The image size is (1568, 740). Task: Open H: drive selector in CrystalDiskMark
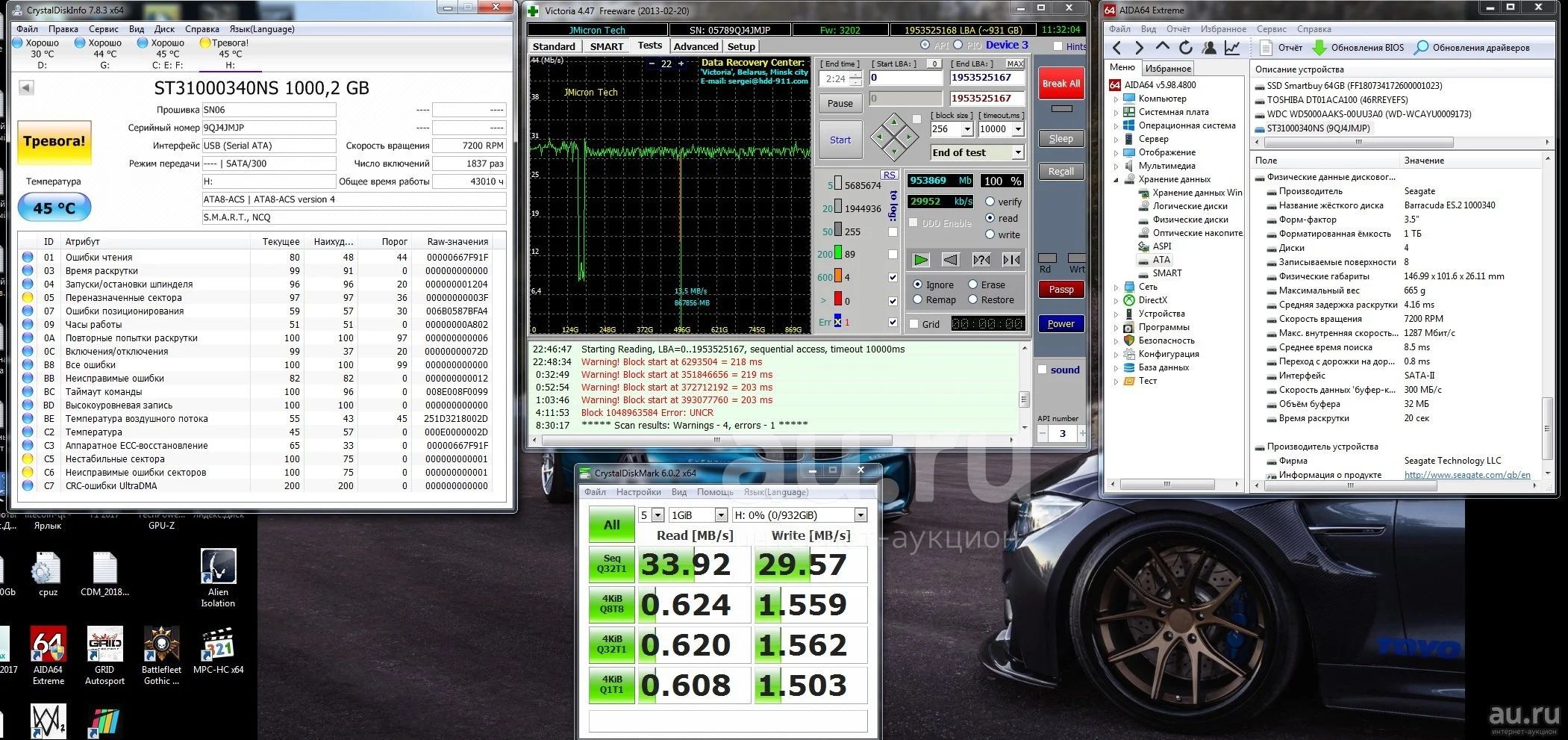click(x=860, y=515)
